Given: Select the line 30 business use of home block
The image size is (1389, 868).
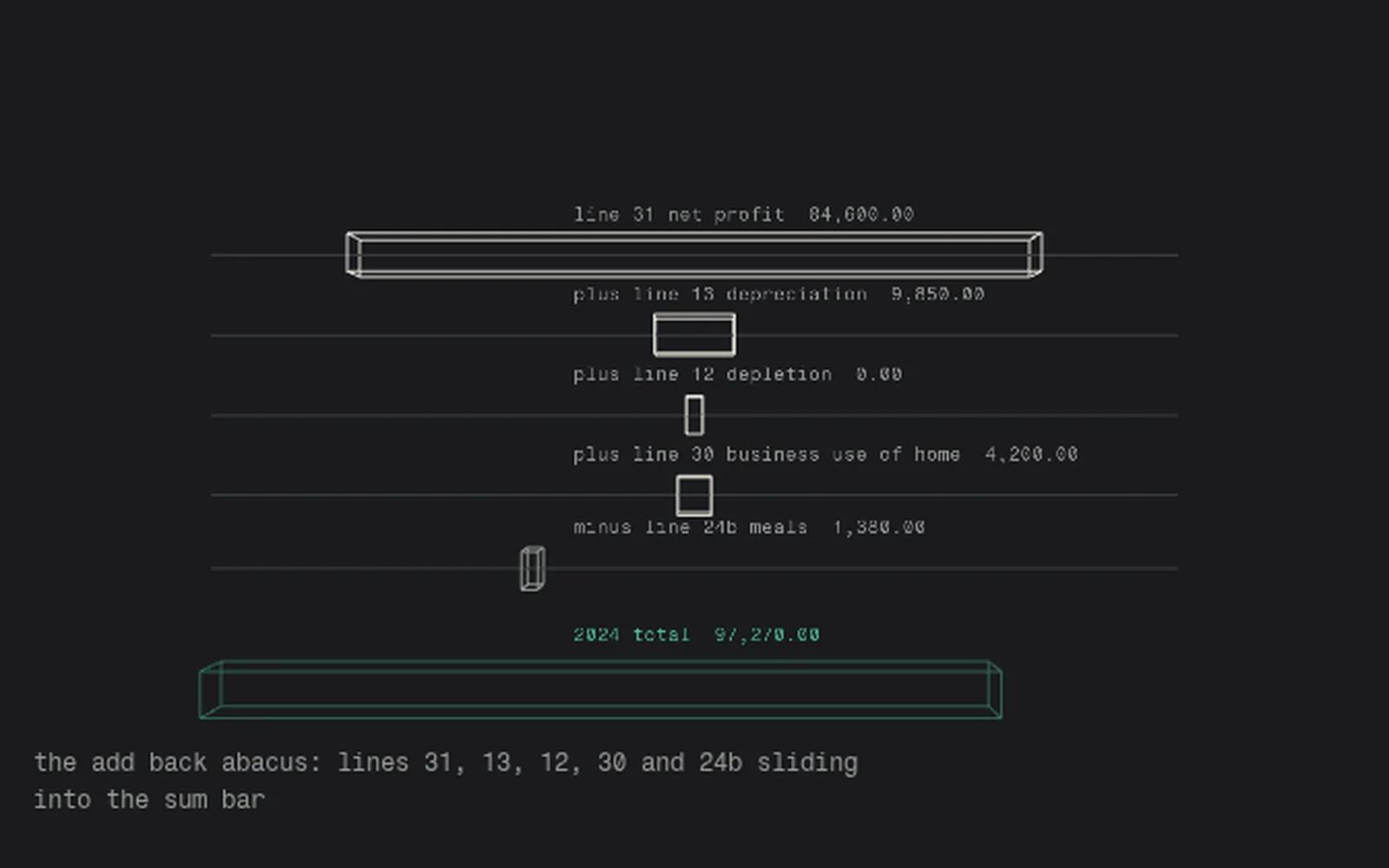Looking at the screenshot, I should (x=694, y=496).
